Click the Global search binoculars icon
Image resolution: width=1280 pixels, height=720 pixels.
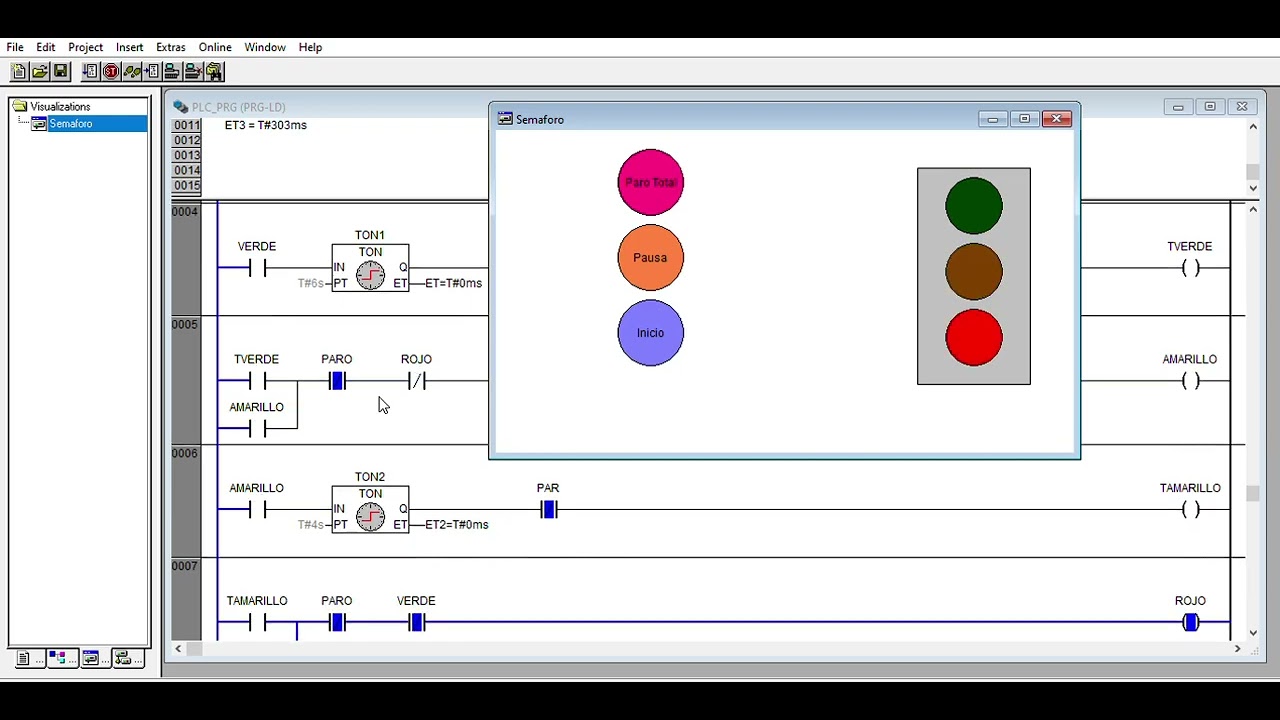[x=214, y=71]
